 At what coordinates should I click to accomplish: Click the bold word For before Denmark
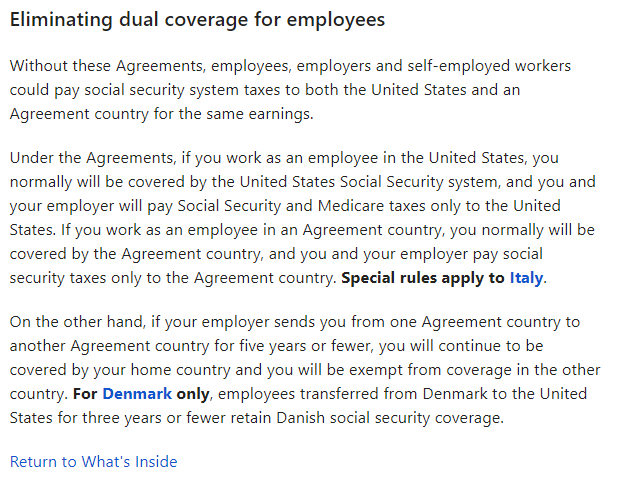tap(85, 394)
